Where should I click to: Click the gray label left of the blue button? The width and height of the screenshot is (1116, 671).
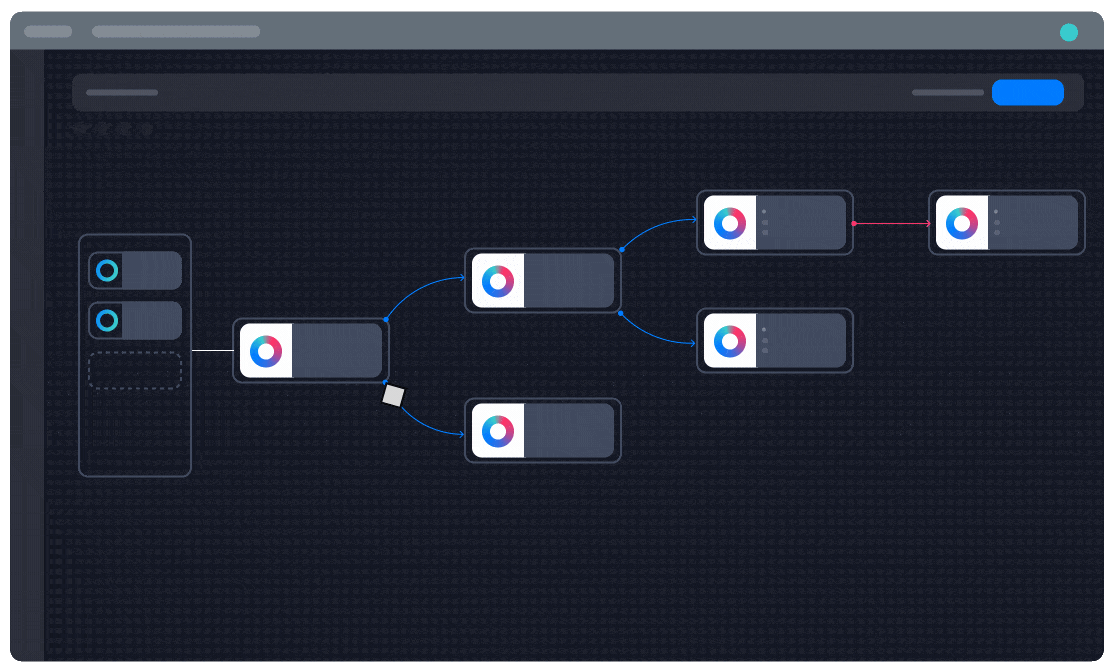(x=947, y=93)
